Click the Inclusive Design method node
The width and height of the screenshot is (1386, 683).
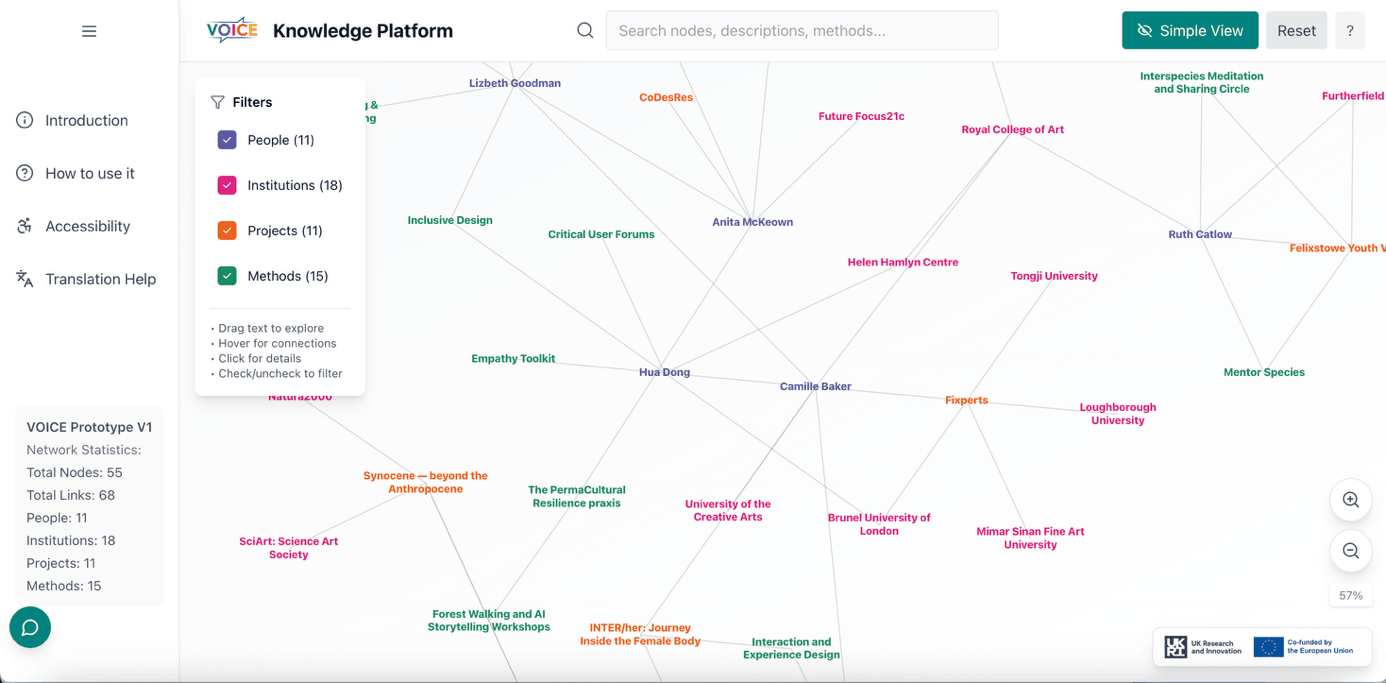click(x=450, y=220)
